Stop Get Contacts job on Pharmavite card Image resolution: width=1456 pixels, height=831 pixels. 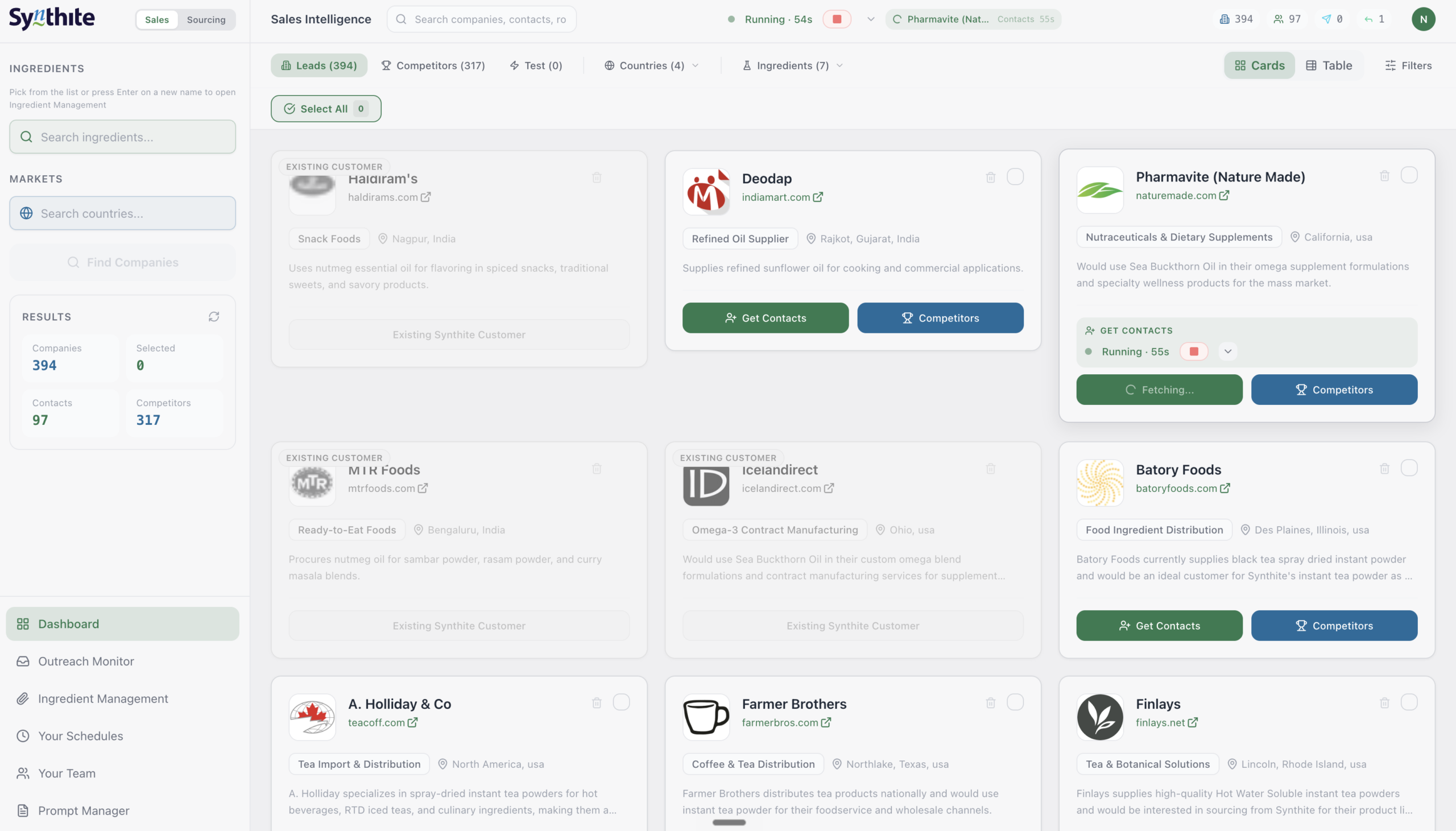point(1194,351)
